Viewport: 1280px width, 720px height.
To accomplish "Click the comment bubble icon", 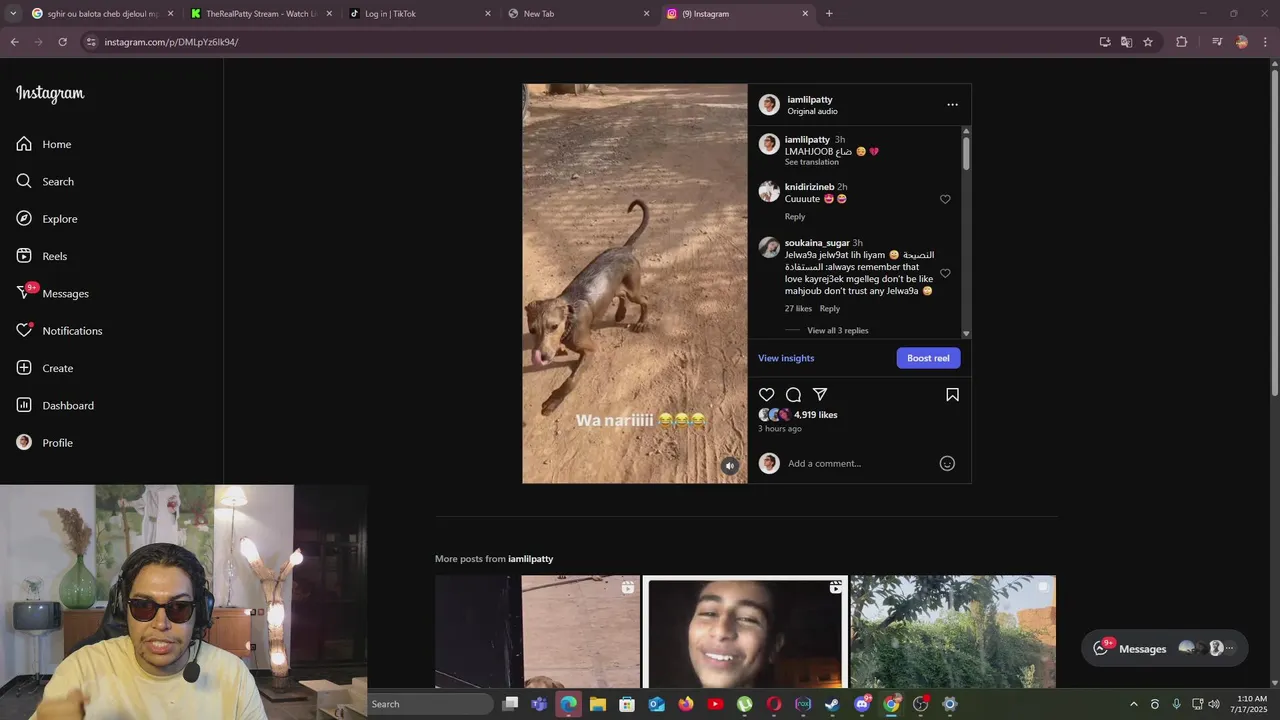I will click(x=793, y=395).
